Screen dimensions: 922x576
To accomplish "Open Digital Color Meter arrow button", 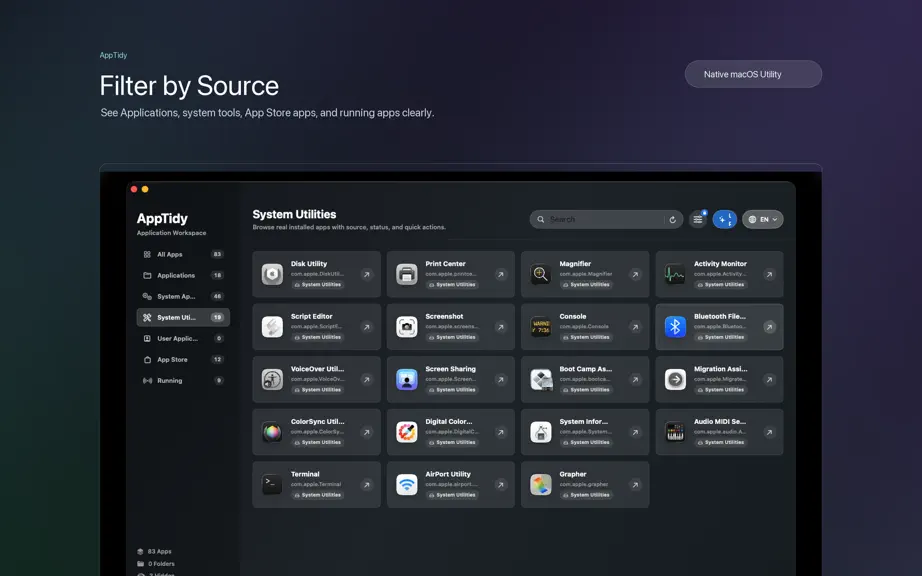I will [500, 432].
